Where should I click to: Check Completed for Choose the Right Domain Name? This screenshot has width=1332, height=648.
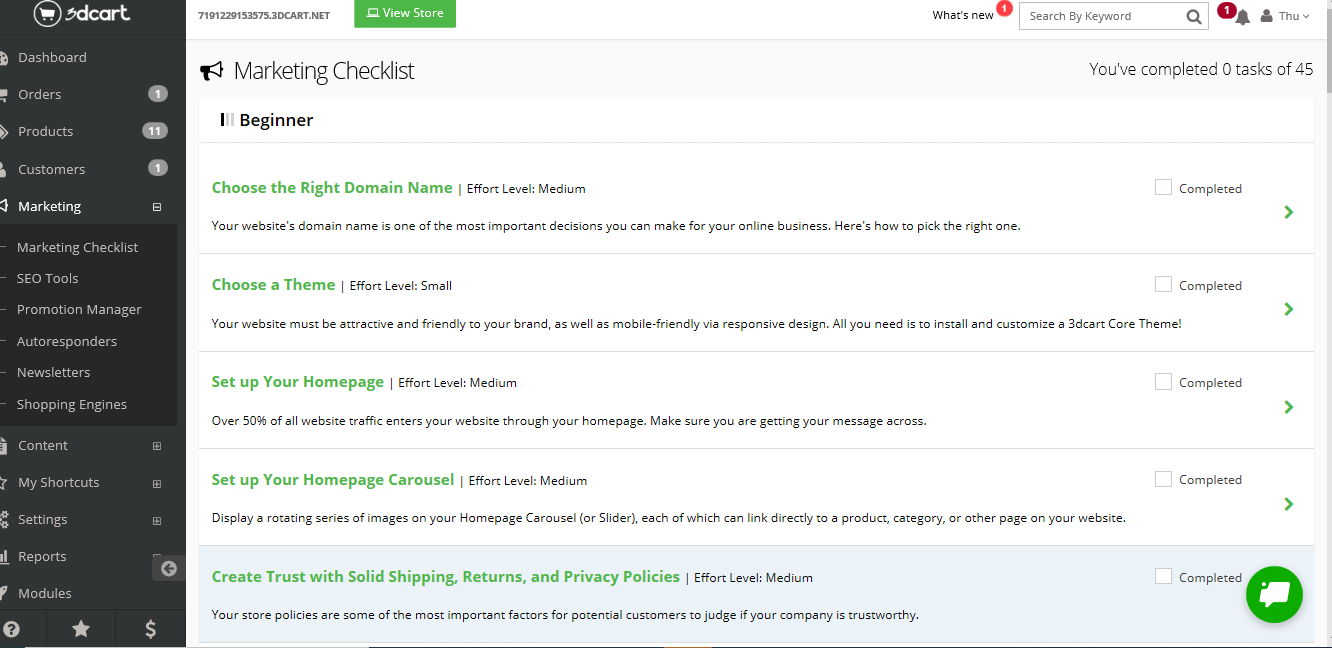pyautogui.click(x=1163, y=187)
